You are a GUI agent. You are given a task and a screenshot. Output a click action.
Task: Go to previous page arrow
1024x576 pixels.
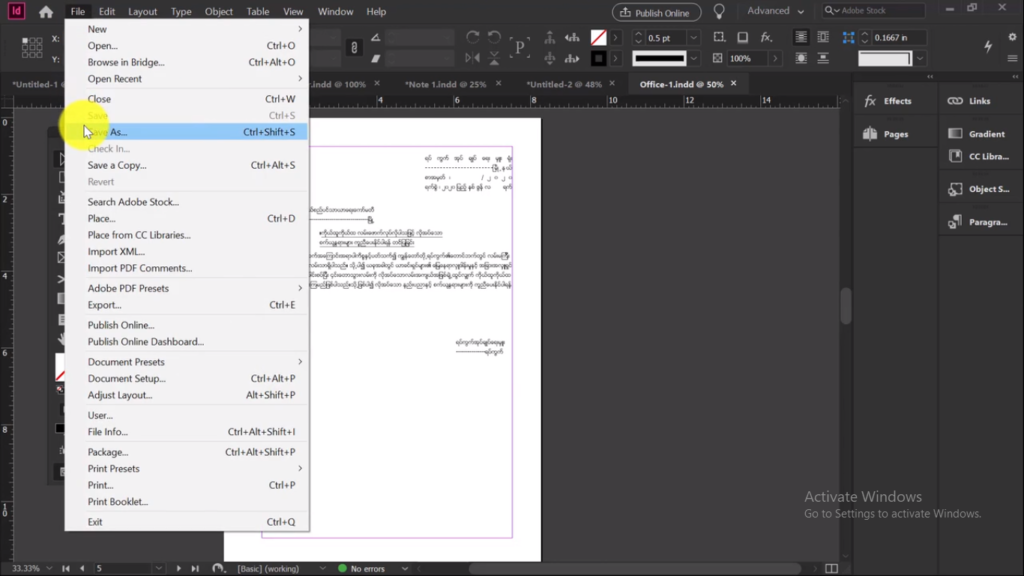pyautogui.click(x=82, y=568)
